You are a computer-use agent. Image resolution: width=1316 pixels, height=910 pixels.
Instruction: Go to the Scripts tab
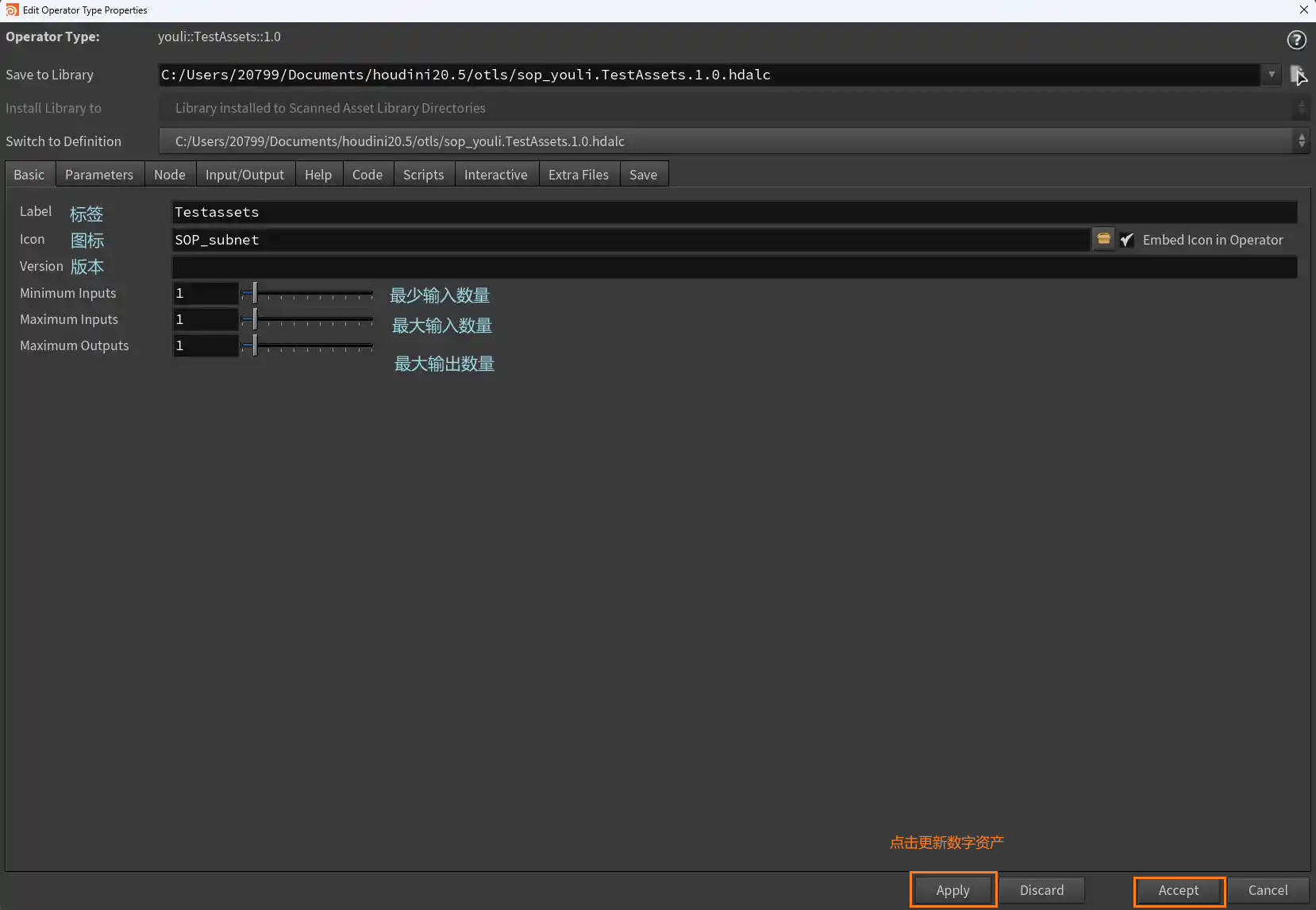[x=423, y=175]
